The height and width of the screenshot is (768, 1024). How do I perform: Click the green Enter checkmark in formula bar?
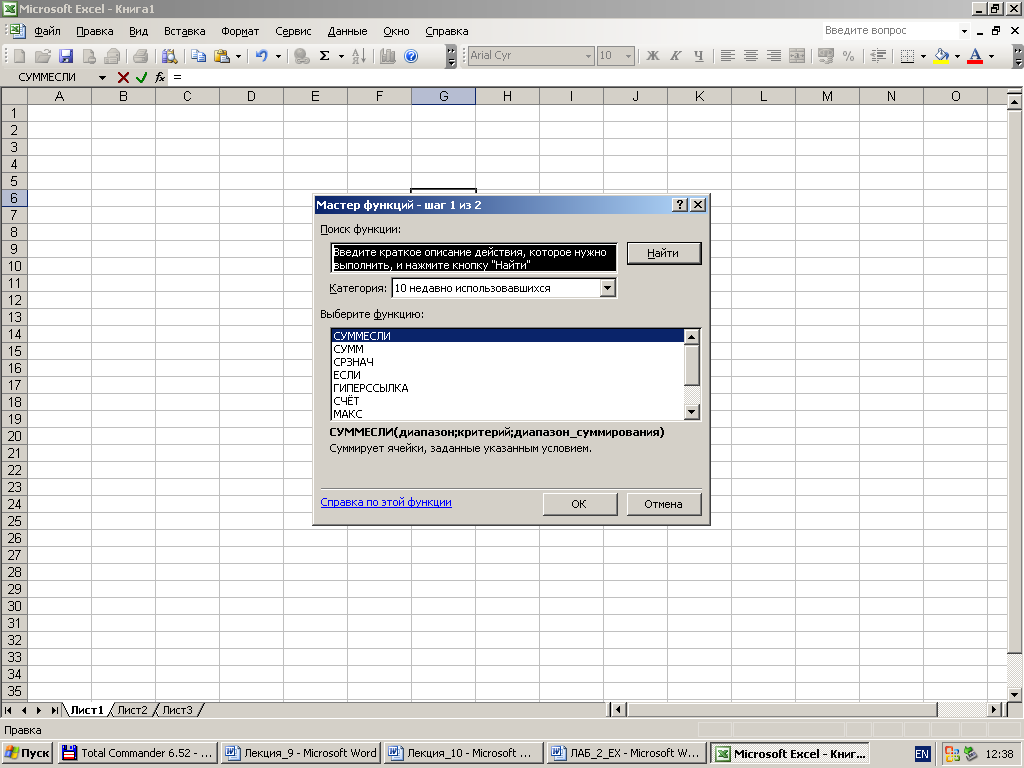click(x=142, y=77)
